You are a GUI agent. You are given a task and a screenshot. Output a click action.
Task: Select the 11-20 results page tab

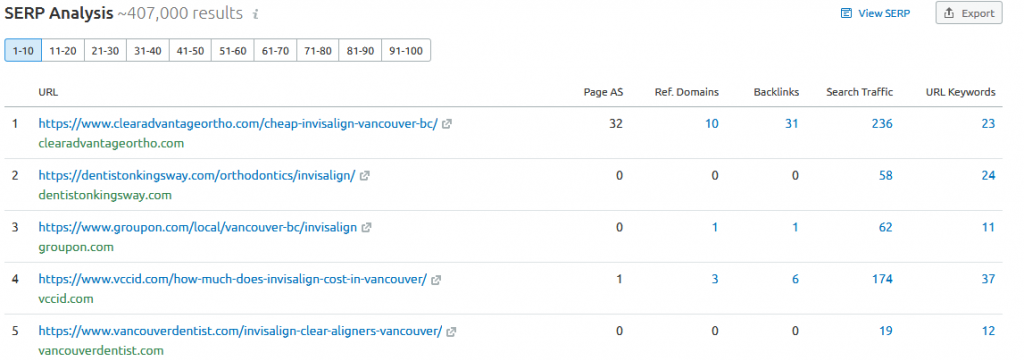click(x=63, y=51)
